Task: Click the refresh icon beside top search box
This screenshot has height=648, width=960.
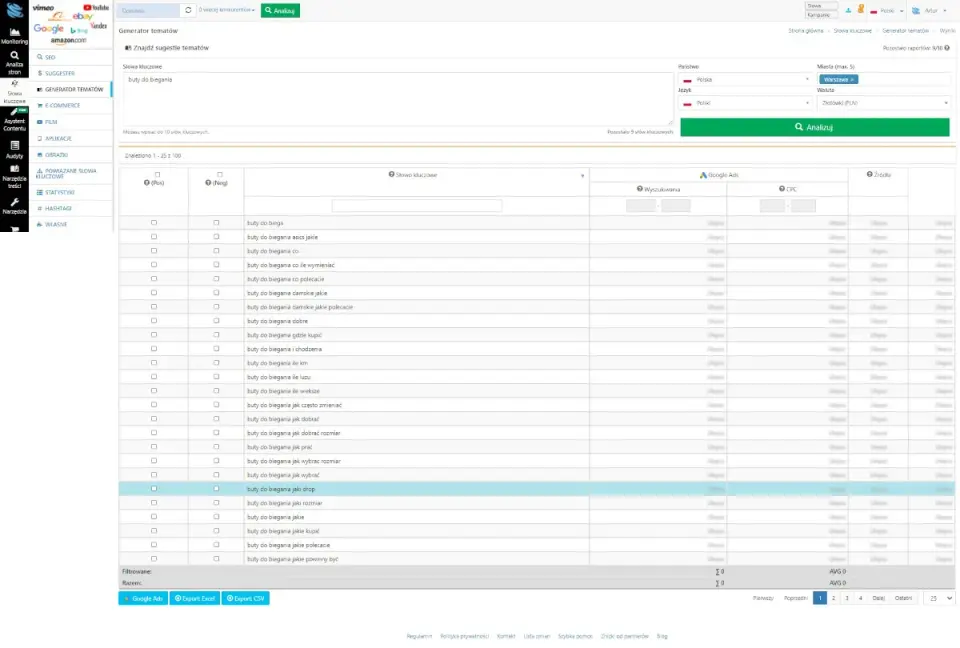Action: click(x=188, y=10)
